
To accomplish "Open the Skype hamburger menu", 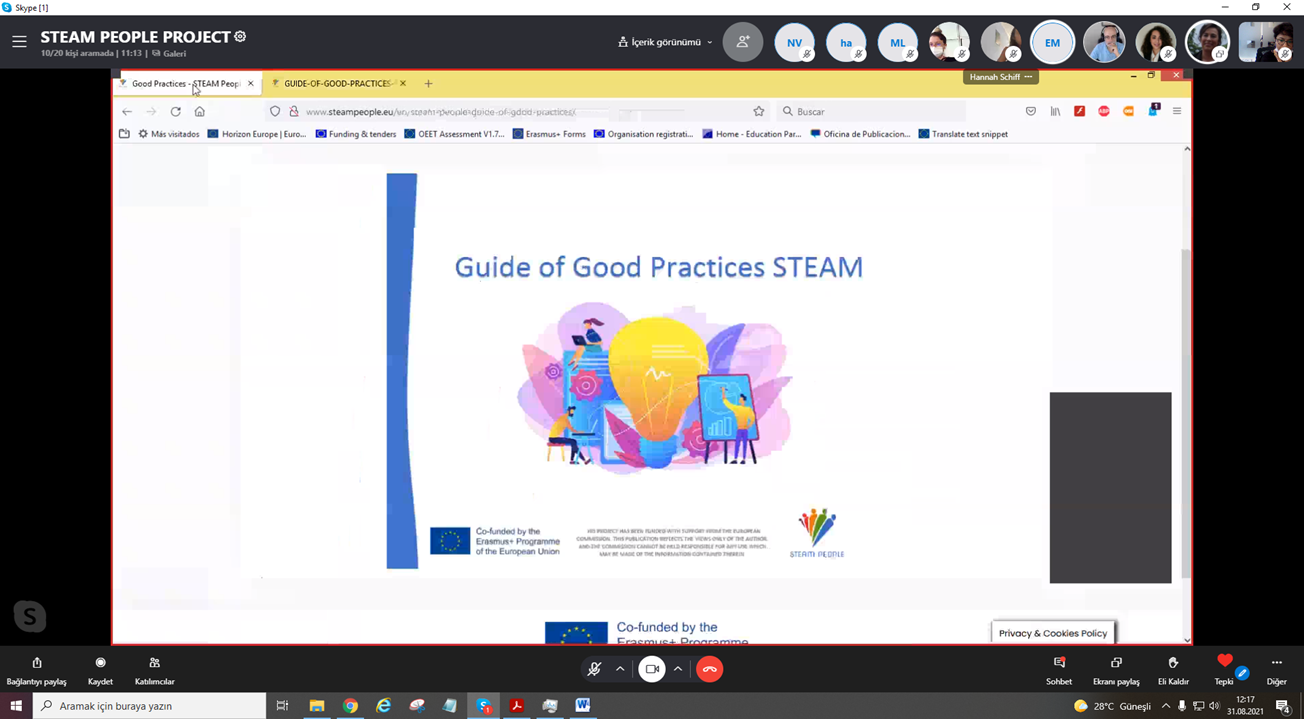I will [x=19, y=42].
